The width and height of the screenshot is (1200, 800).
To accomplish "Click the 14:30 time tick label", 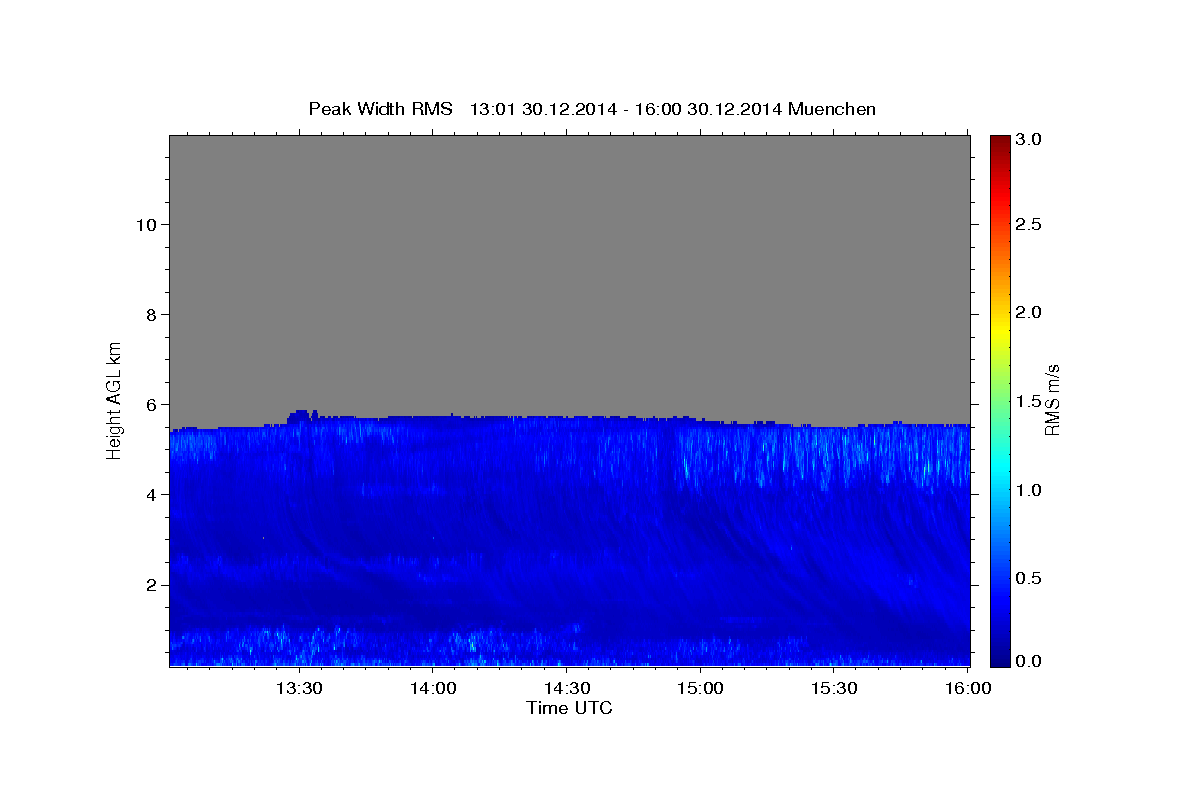I will click(567, 689).
